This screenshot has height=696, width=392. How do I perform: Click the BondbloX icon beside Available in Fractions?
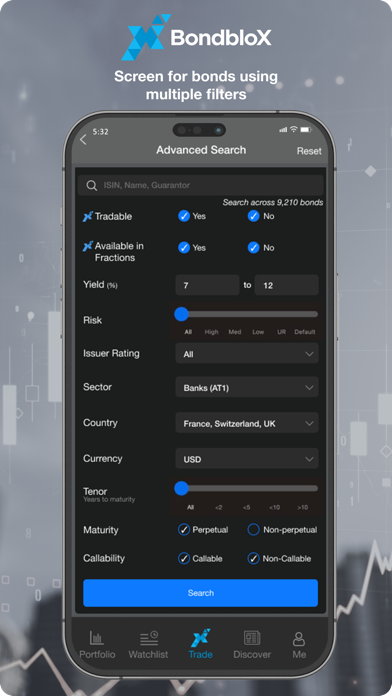(88, 246)
